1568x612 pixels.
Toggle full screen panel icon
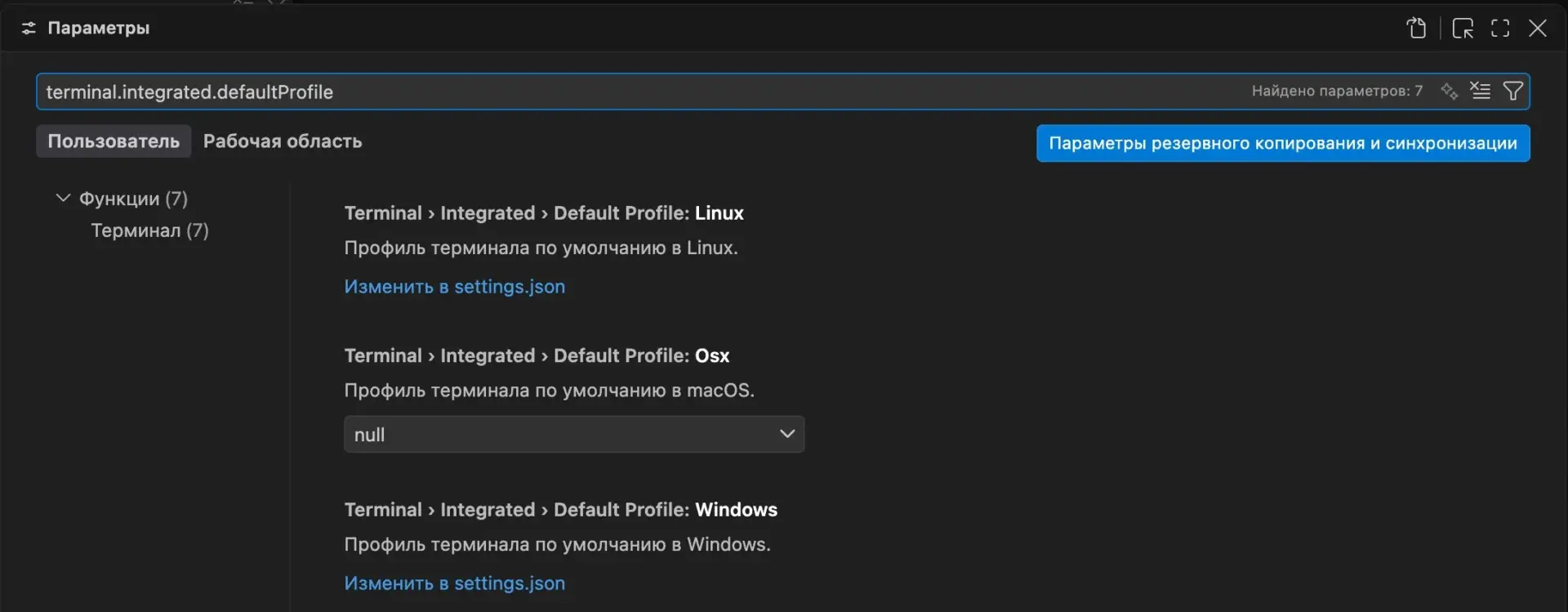pyautogui.click(x=1500, y=28)
